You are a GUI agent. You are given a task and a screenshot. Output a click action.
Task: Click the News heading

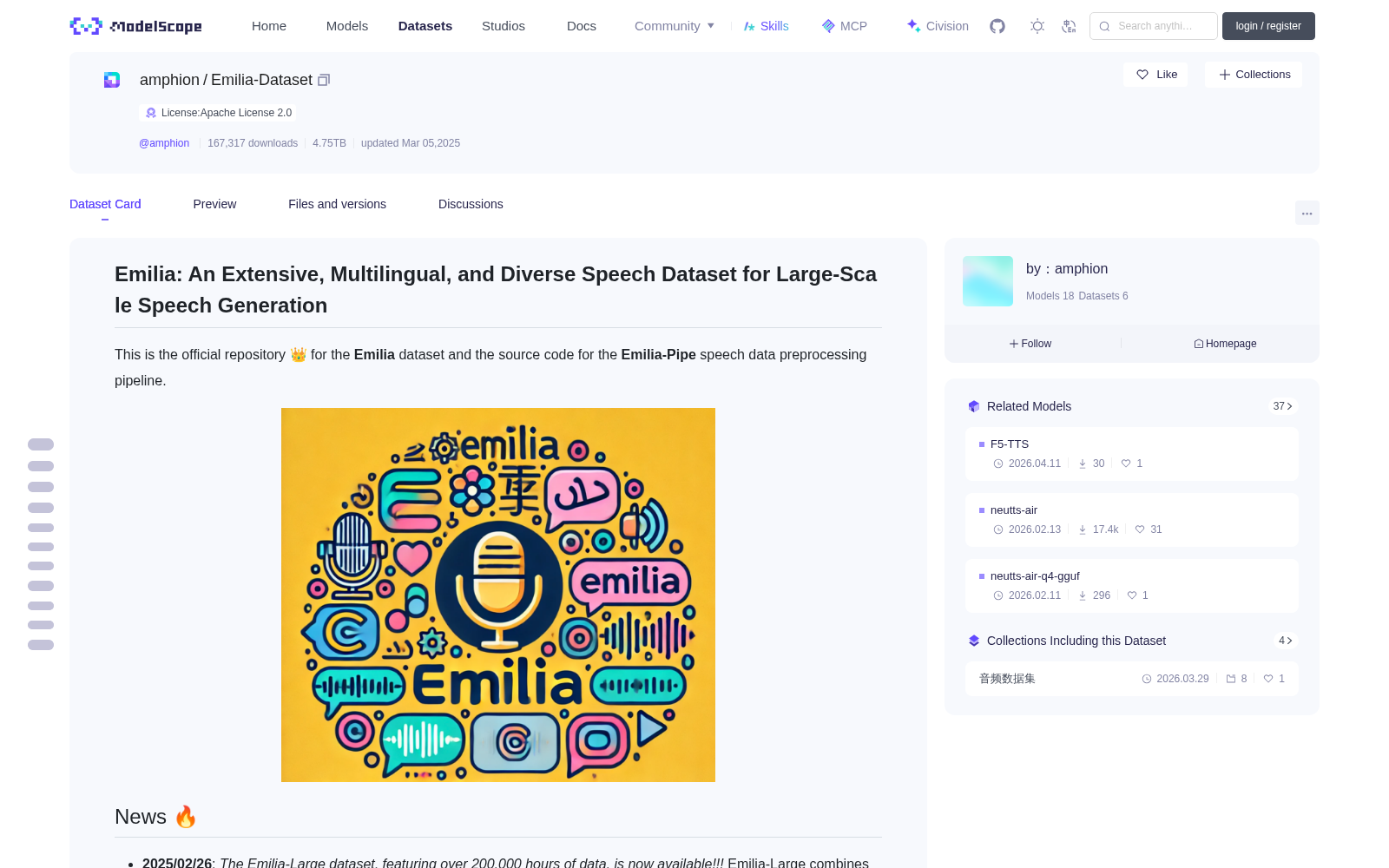click(156, 817)
